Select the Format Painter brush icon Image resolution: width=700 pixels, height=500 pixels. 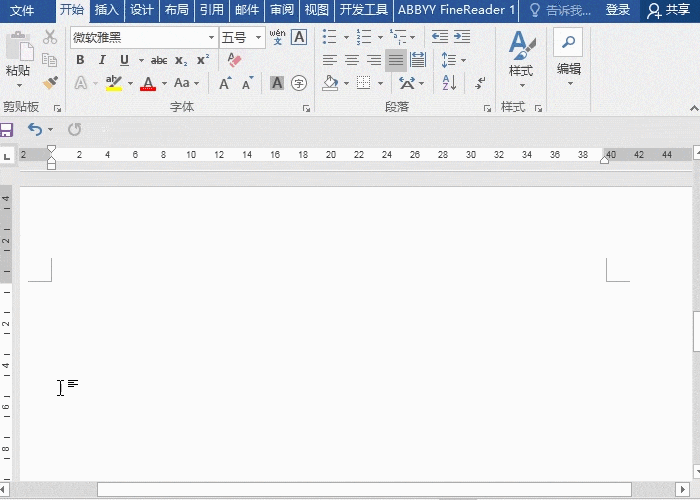point(50,83)
